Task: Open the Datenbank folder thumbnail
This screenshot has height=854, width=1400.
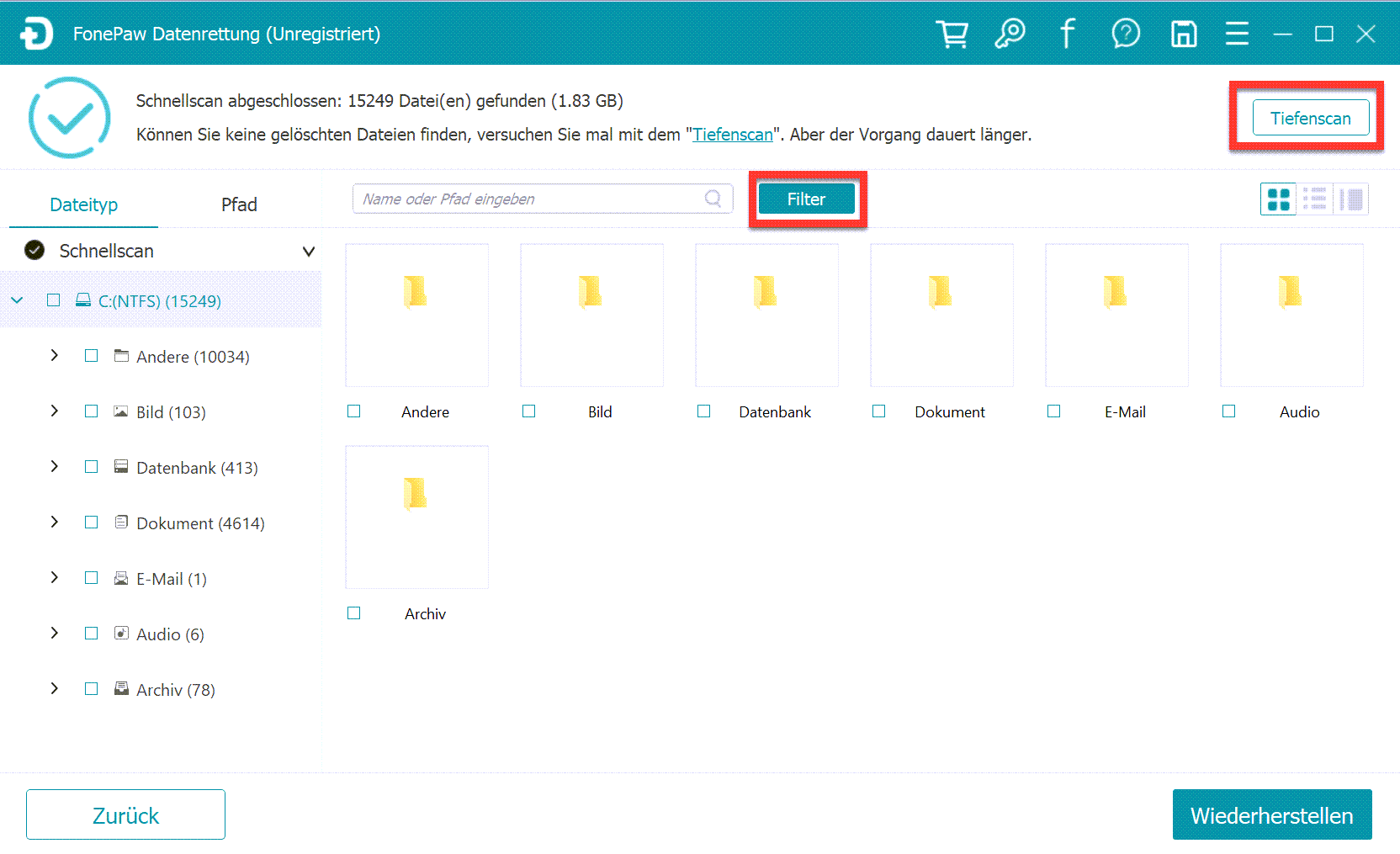Action: (x=767, y=316)
